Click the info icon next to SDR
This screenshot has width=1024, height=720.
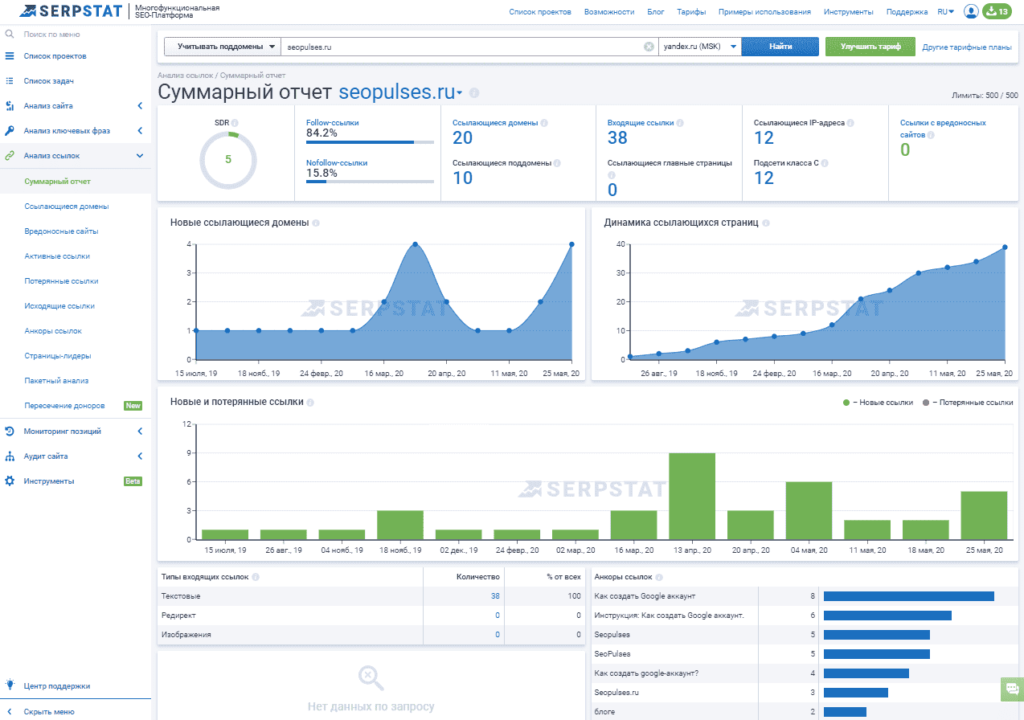(235, 123)
